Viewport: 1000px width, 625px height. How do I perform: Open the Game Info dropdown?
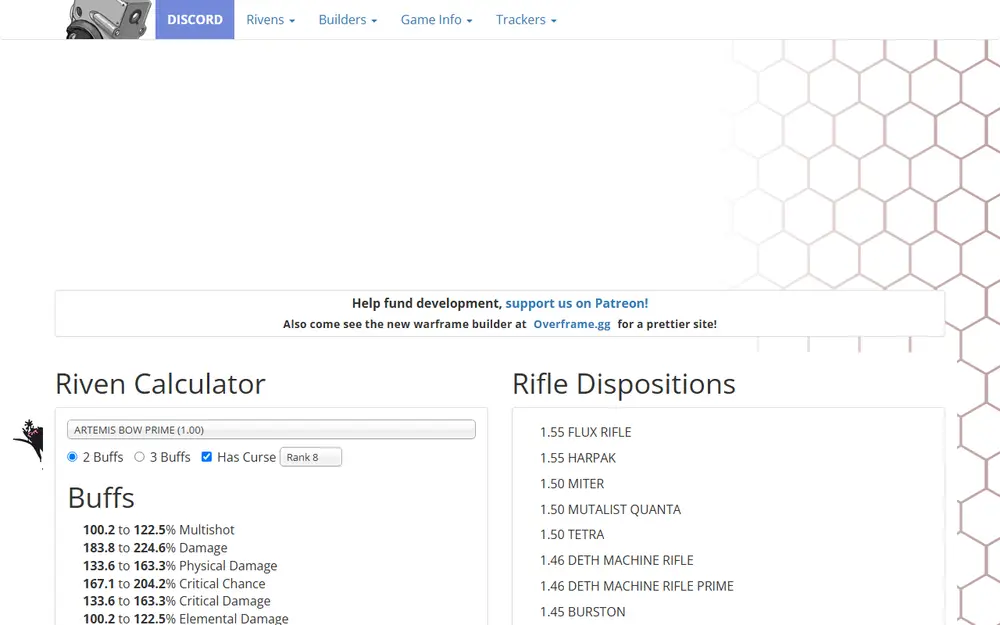coord(436,20)
